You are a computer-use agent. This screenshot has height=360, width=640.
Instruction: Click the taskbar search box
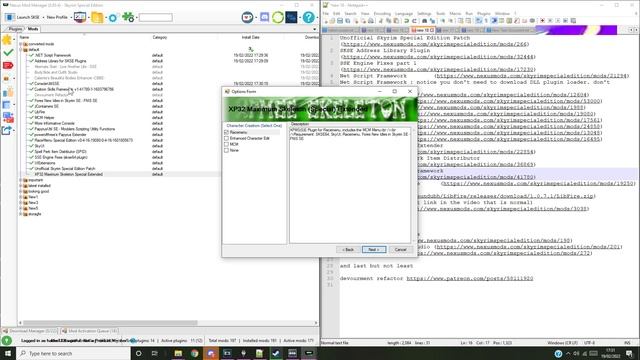(x=73, y=353)
